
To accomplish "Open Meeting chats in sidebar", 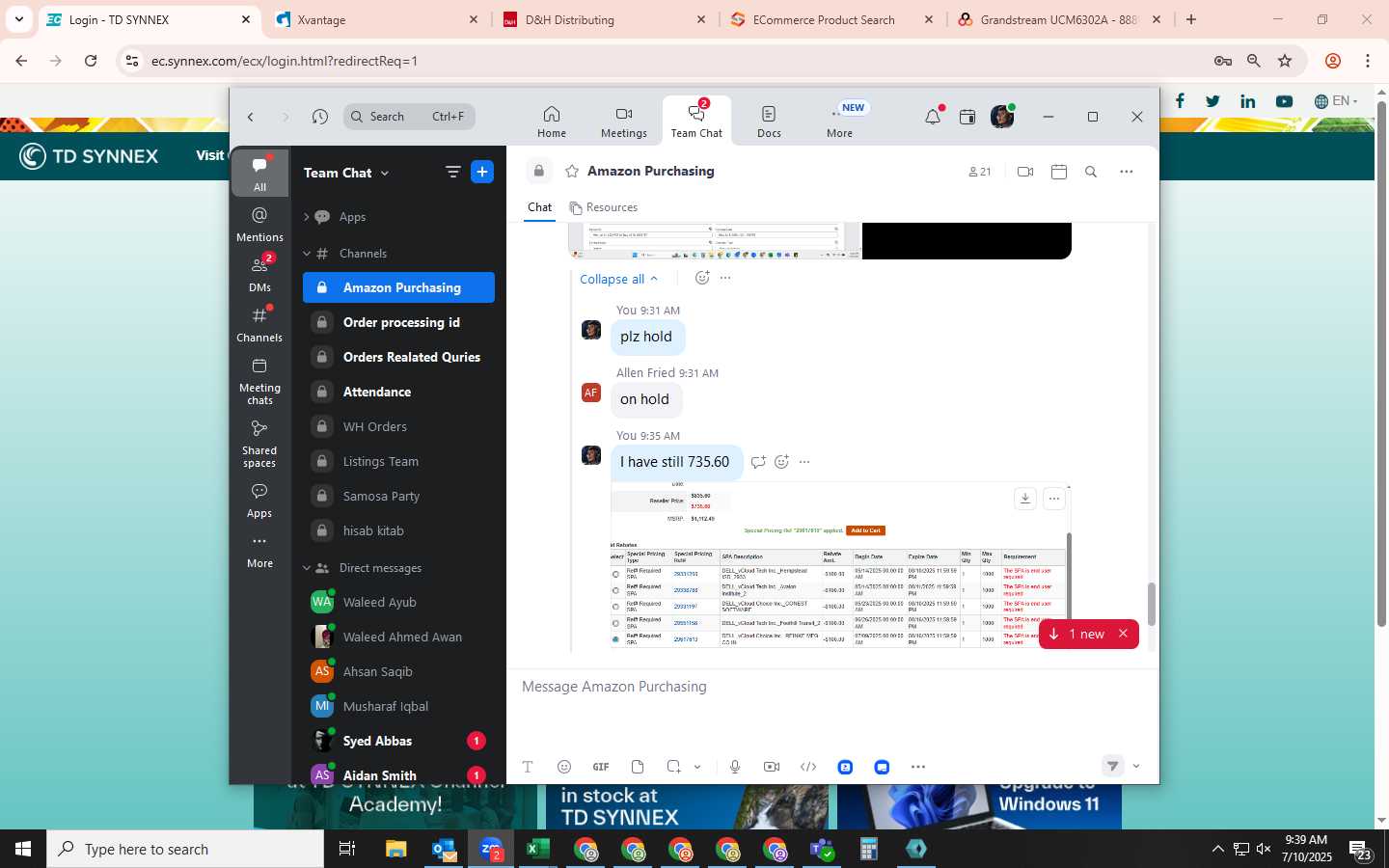I will pos(259,381).
